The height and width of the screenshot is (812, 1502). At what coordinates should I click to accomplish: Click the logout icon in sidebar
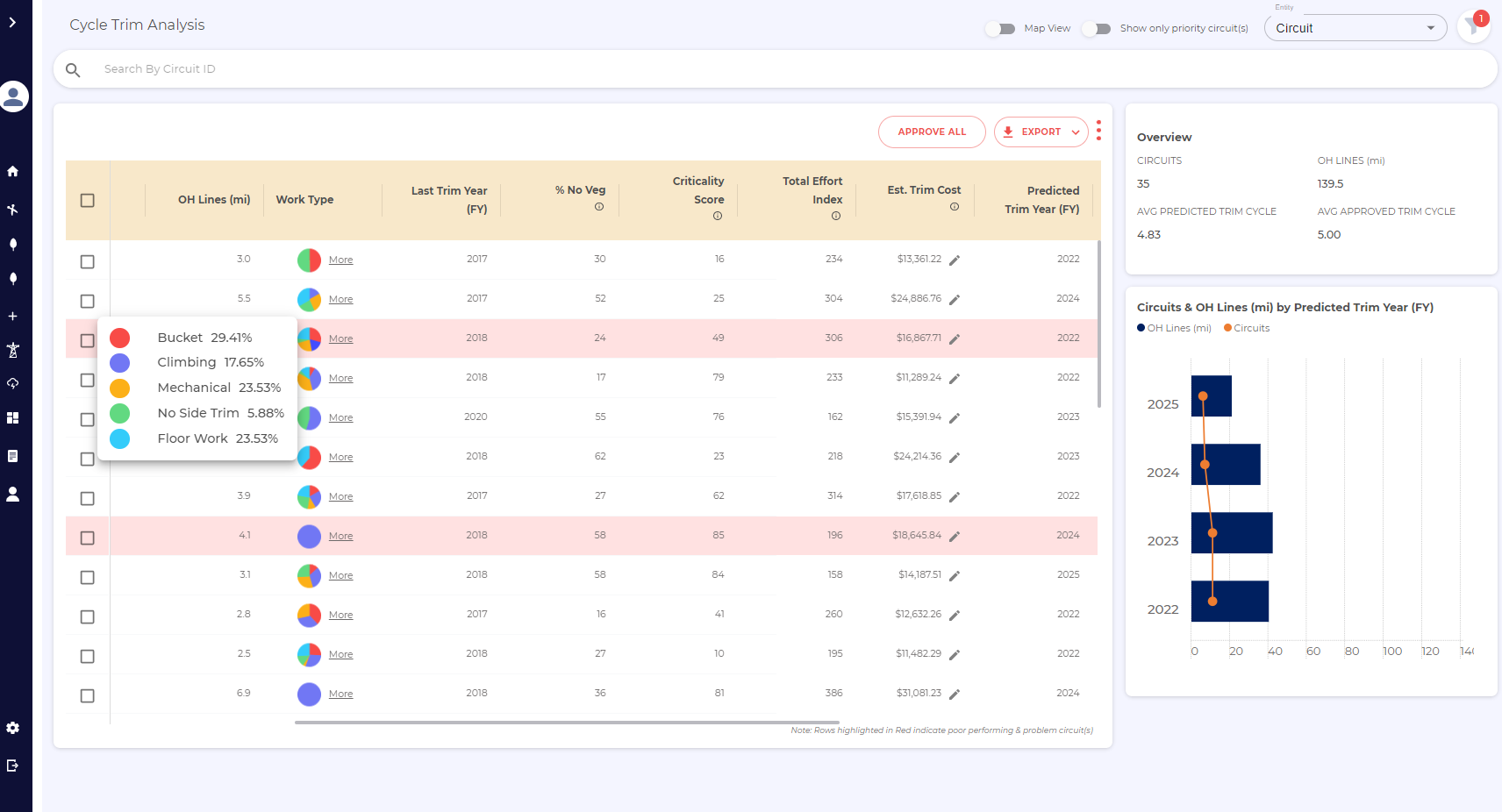point(13,766)
